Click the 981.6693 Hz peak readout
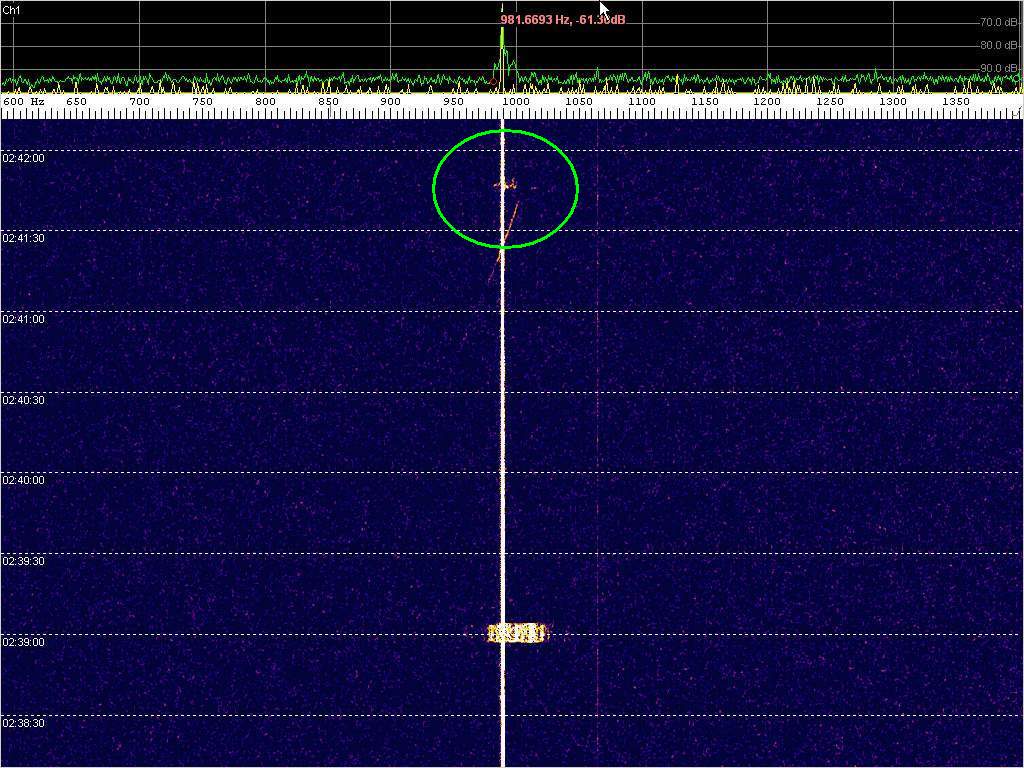Screen dimensions: 1024x768 [562, 19]
